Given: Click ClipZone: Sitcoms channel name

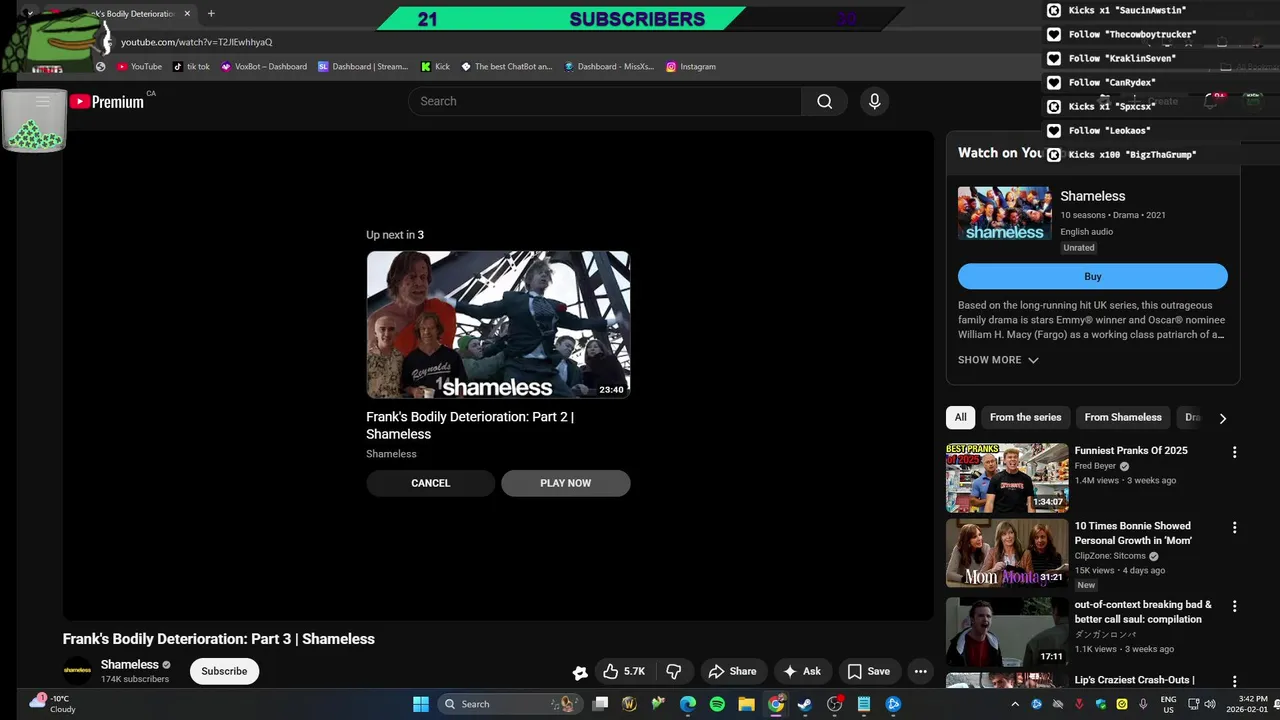Looking at the screenshot, I should [1110, 556].
